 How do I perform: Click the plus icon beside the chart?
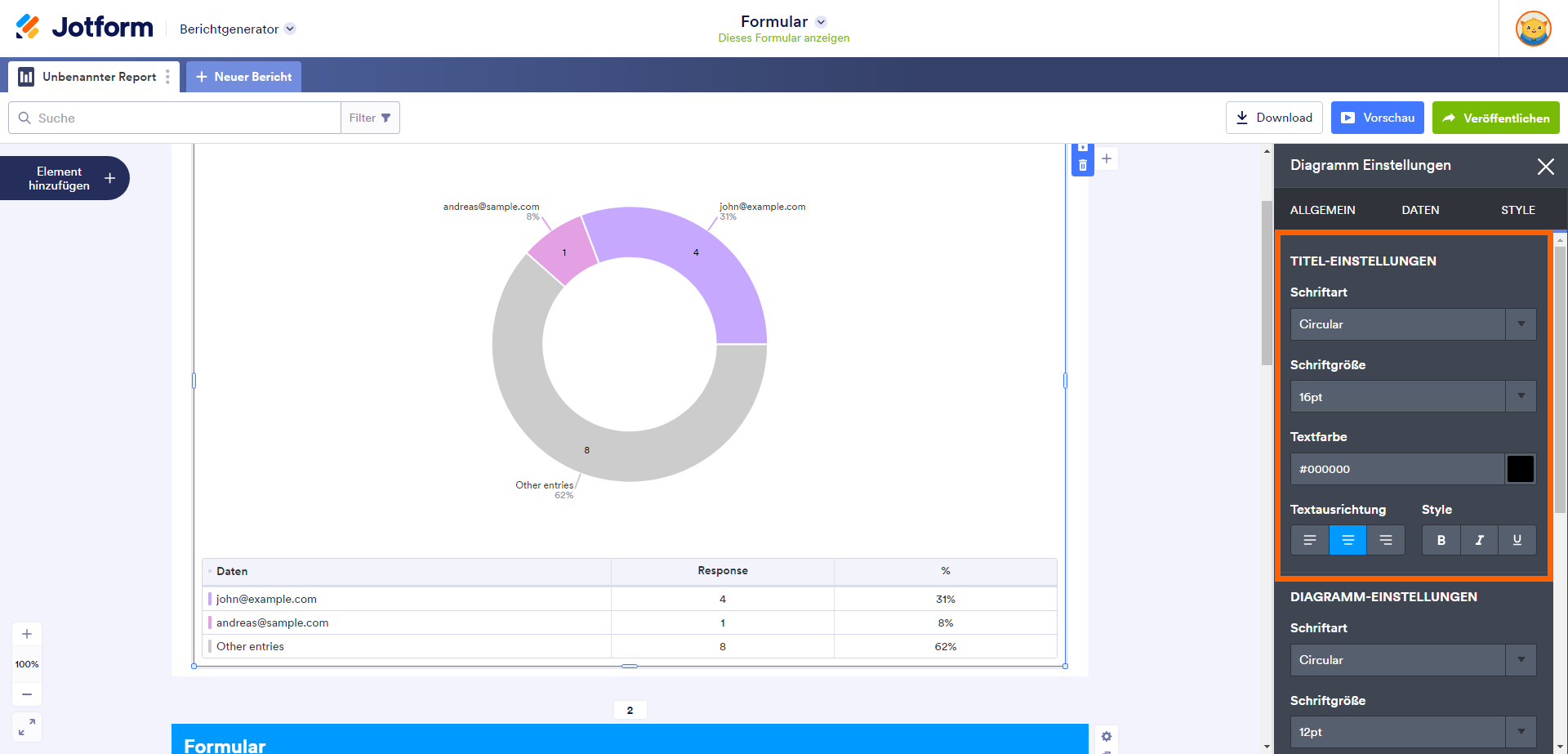1107,158
